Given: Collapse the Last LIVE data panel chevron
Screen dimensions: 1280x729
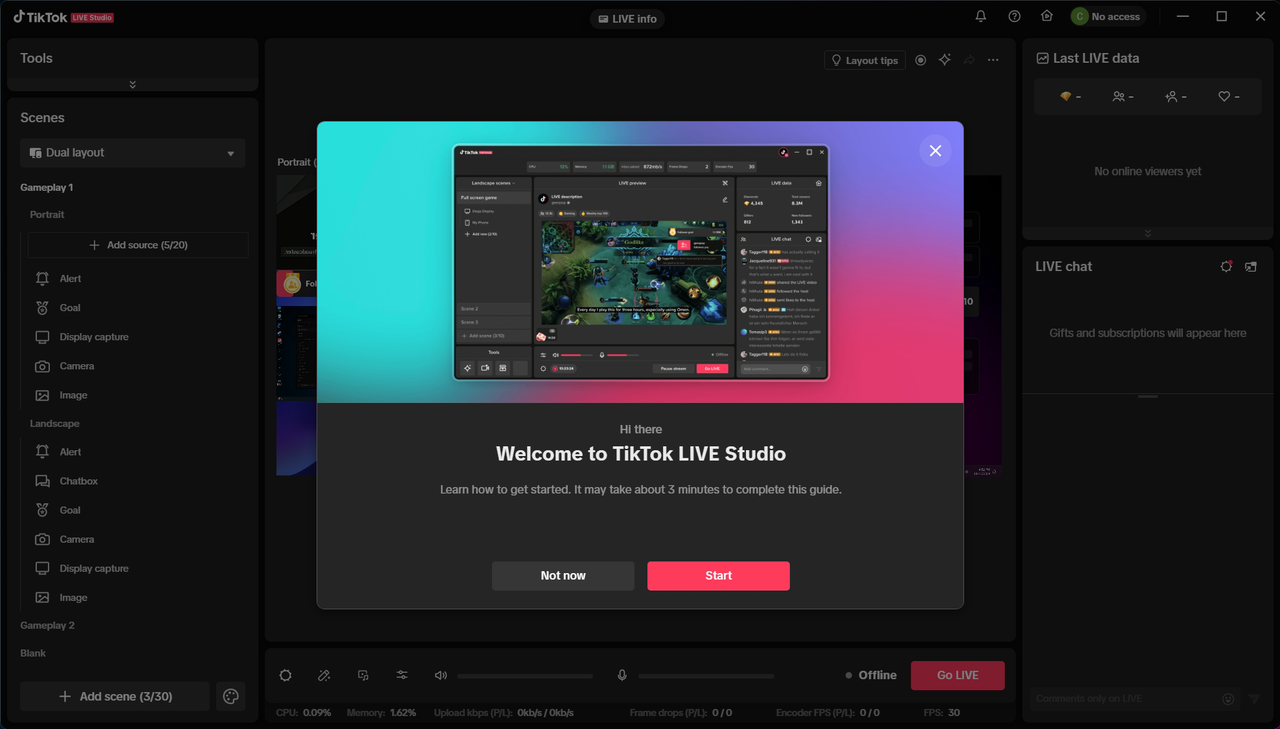Looking at the screenshot, I should (1147, 233).
